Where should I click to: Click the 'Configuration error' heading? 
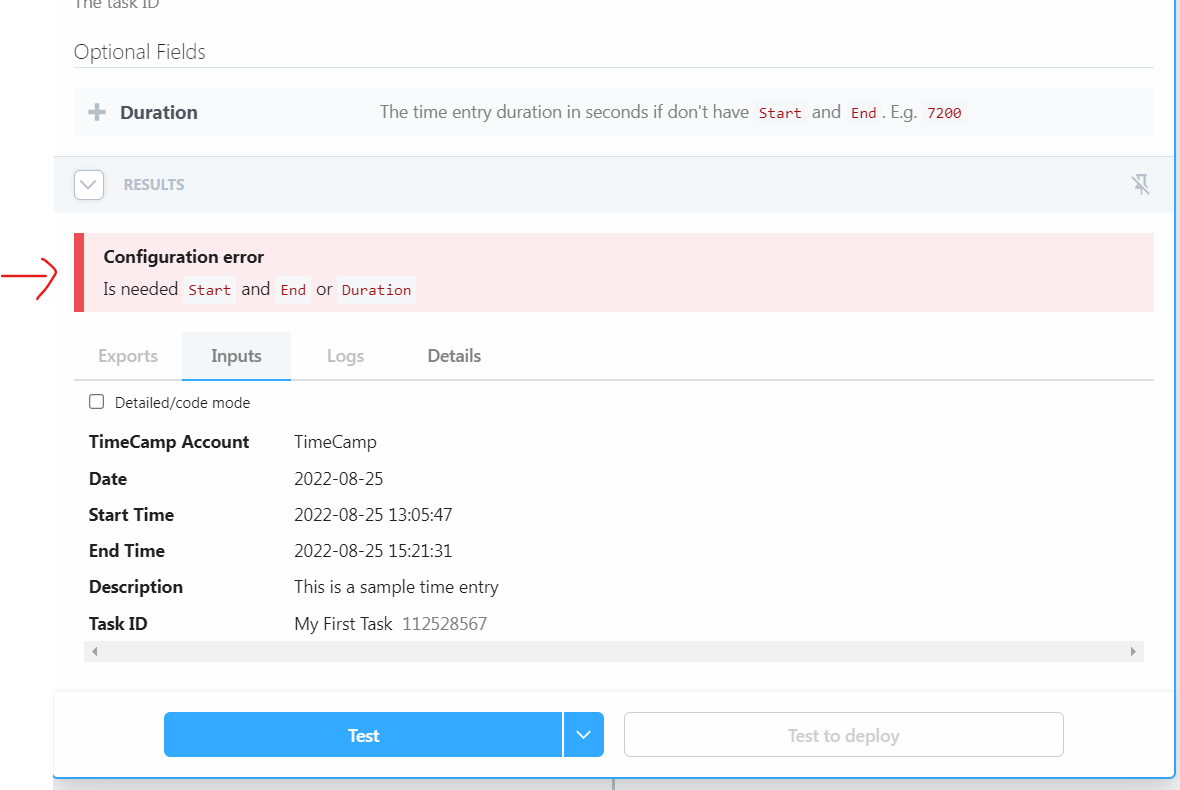click(184, 257)
